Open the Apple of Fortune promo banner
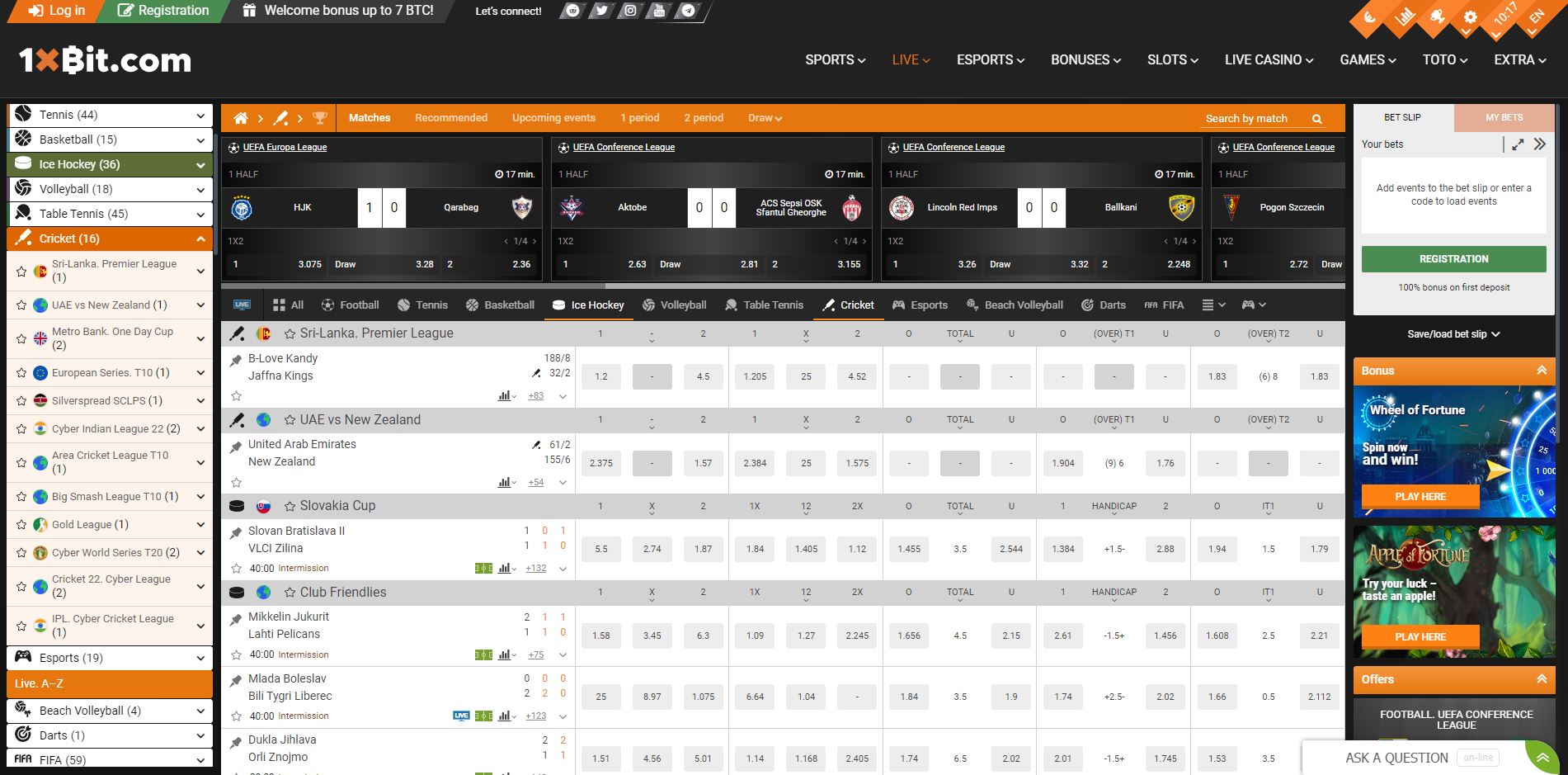The image size is (1568, 775). 1454,590
